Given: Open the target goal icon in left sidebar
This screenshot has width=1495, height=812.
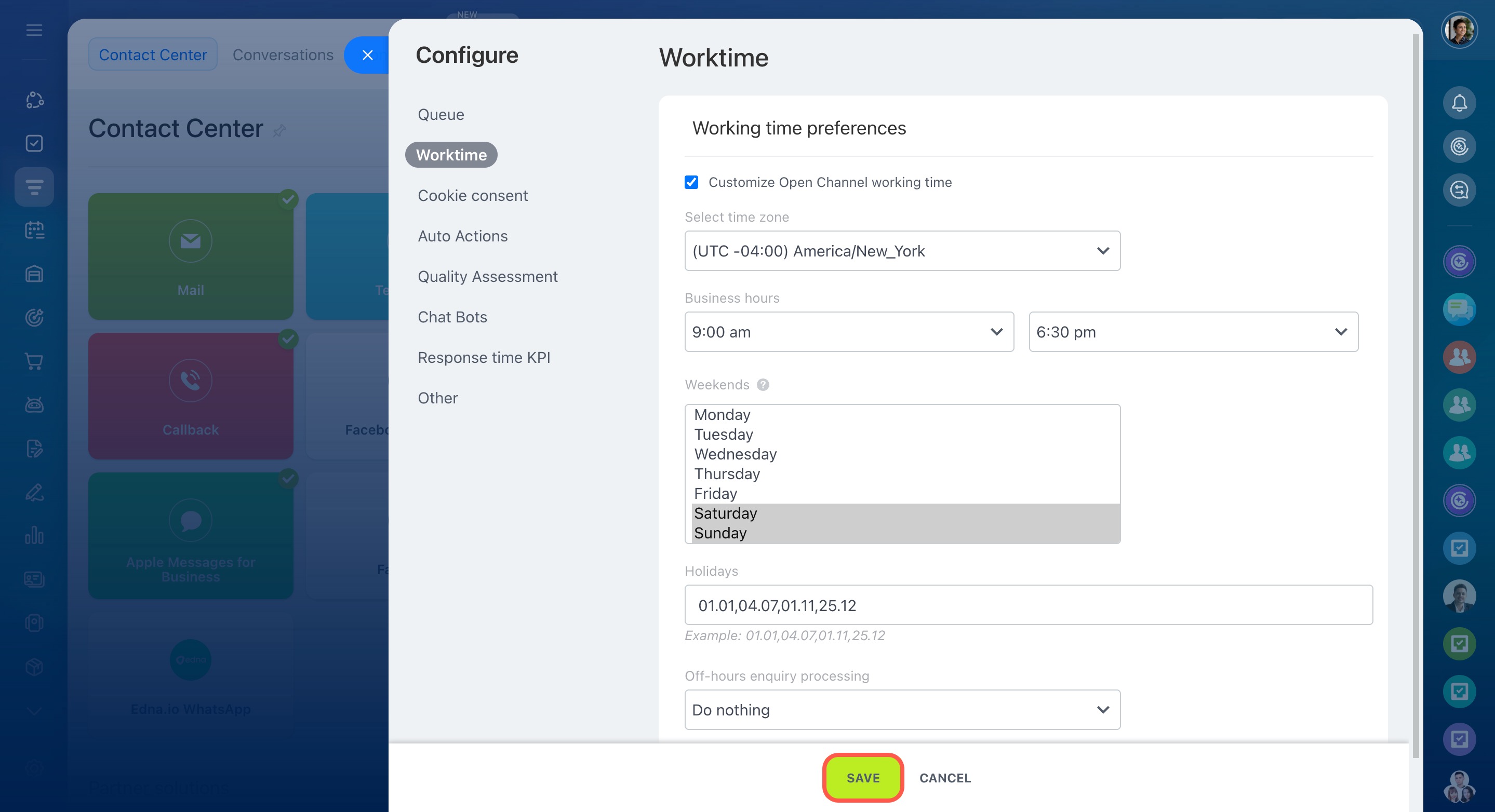Looking at the screenshot, I should click(34, 317).
